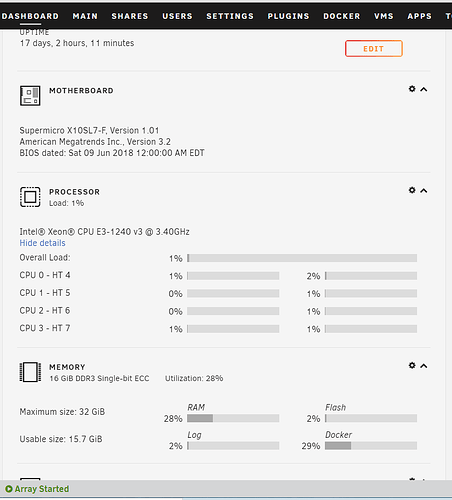Hide processor details link
The height and width of the screenshot is (500, 452).
42,243
